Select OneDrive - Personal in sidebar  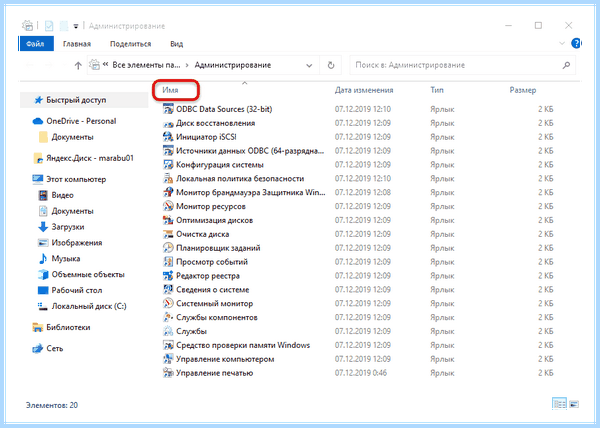tap(81, 121)
